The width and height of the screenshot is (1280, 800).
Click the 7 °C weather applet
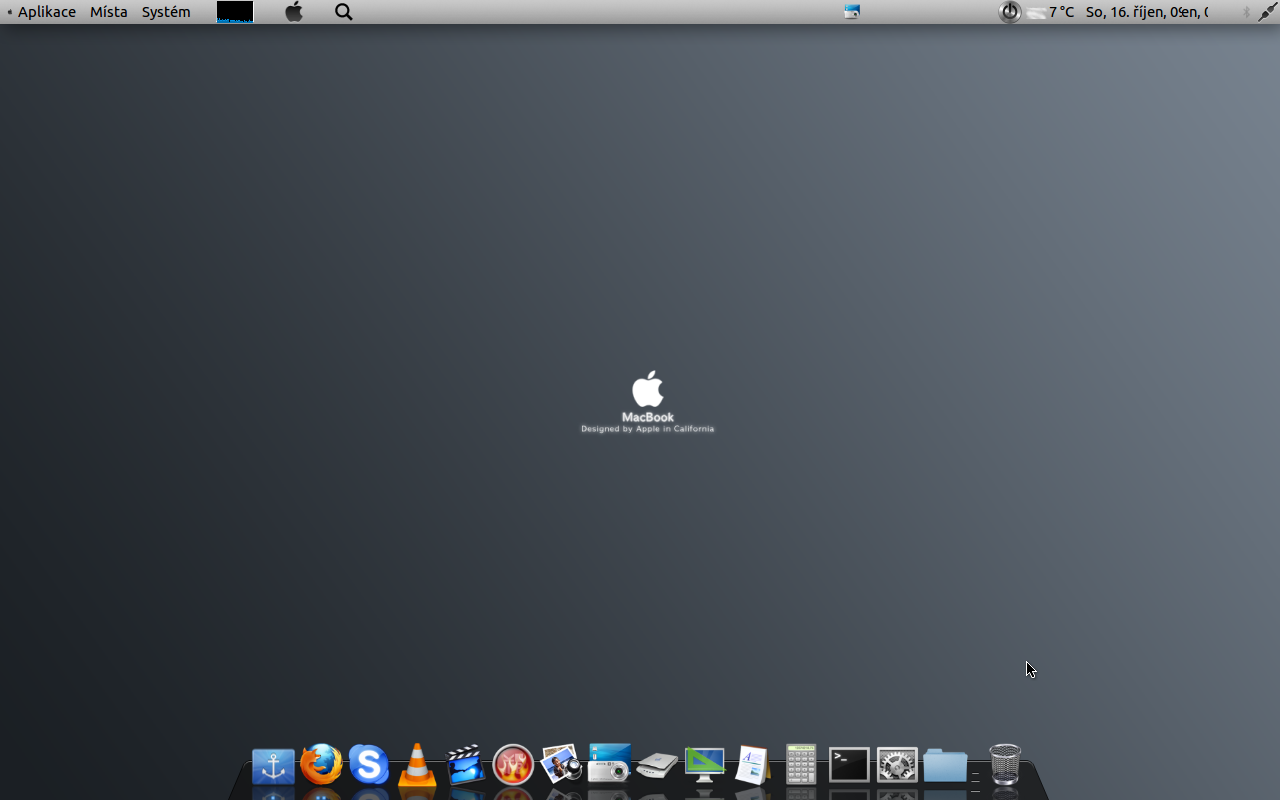(x=1051, y=12)
